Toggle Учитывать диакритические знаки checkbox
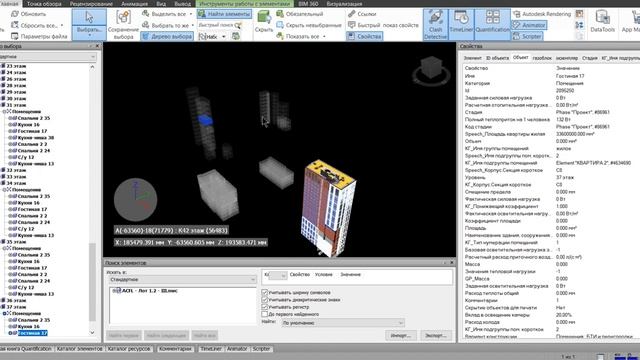Screen dimensions: 640x360 click(264, 300)
